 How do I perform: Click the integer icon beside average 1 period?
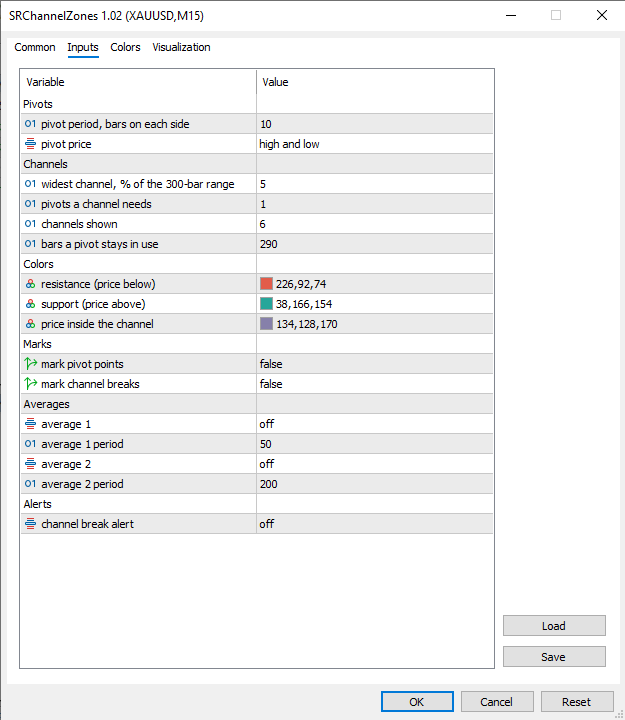[x=30, y=444]
